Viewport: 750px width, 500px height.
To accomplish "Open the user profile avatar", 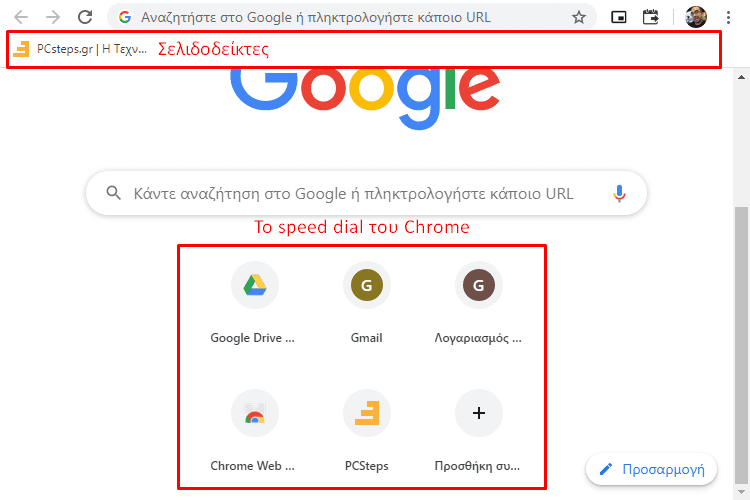I will (695, 17).
